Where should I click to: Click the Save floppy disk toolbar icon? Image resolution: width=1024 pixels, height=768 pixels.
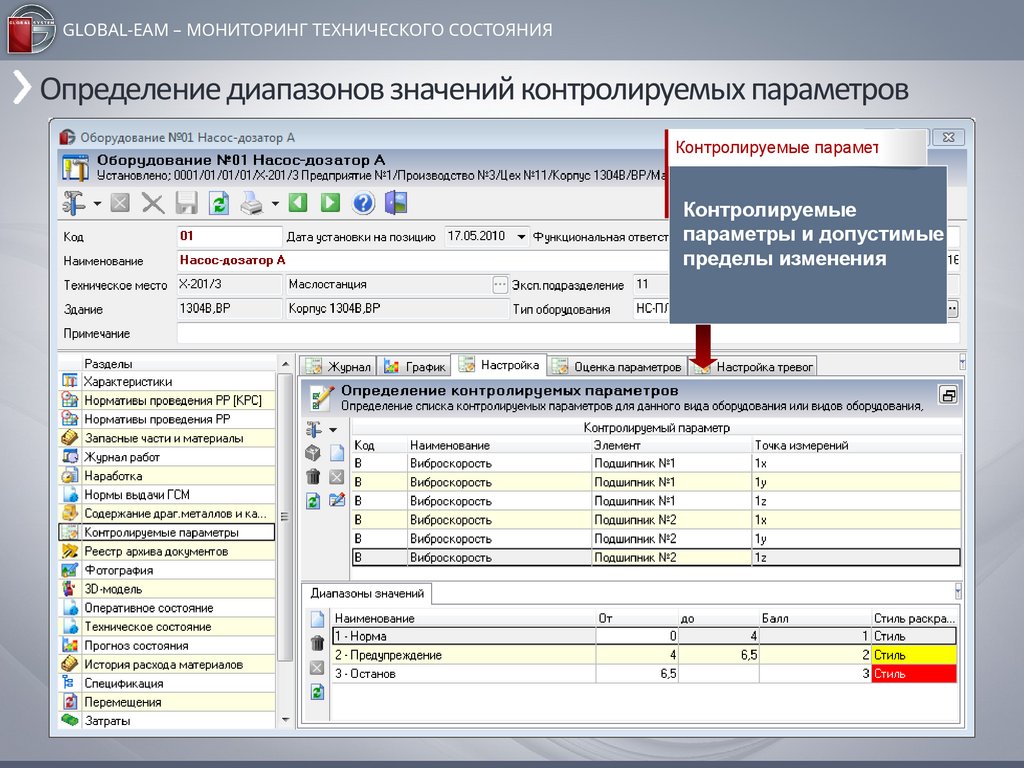pyautogui.click(x=186, y=204)
